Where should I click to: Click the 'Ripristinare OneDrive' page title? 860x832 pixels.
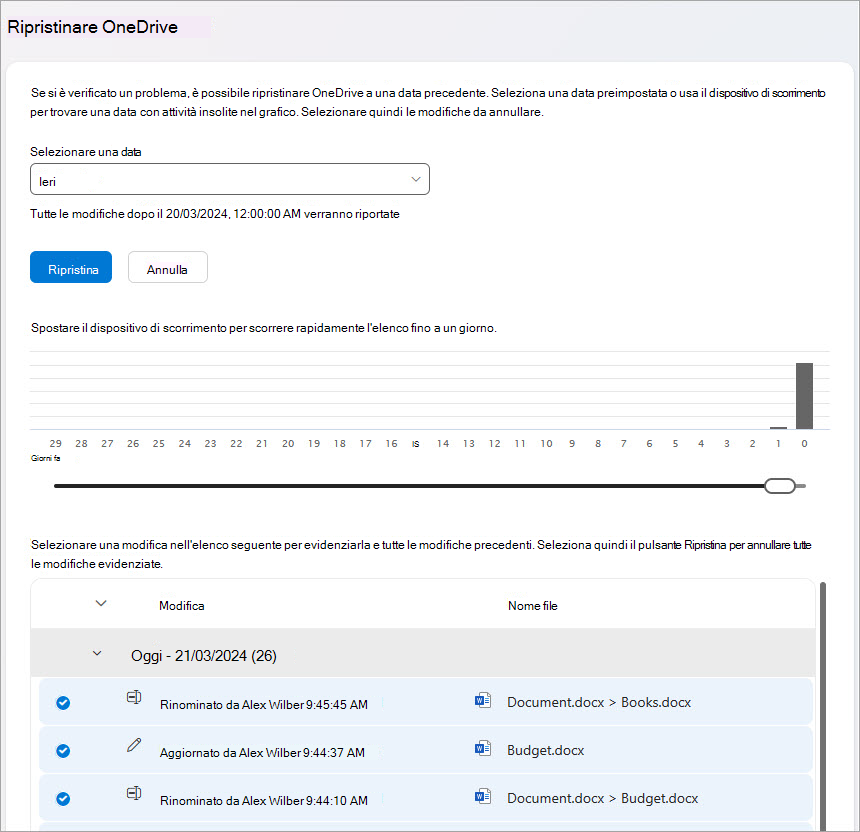pyautogui.click(x=92, y=27)
